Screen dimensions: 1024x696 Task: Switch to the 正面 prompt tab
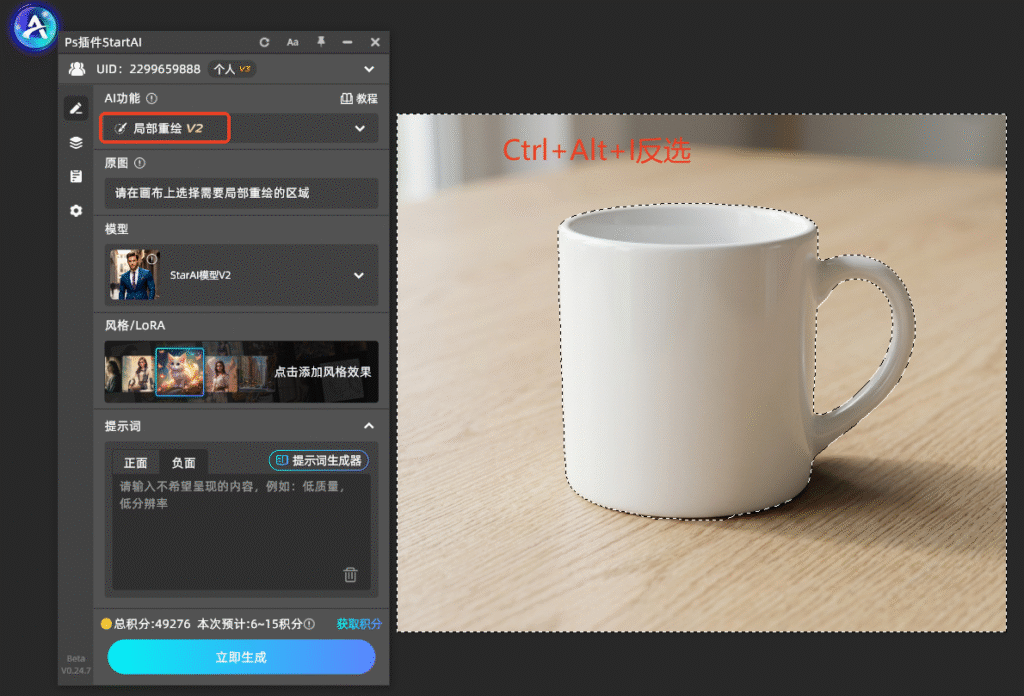point(136,463)
